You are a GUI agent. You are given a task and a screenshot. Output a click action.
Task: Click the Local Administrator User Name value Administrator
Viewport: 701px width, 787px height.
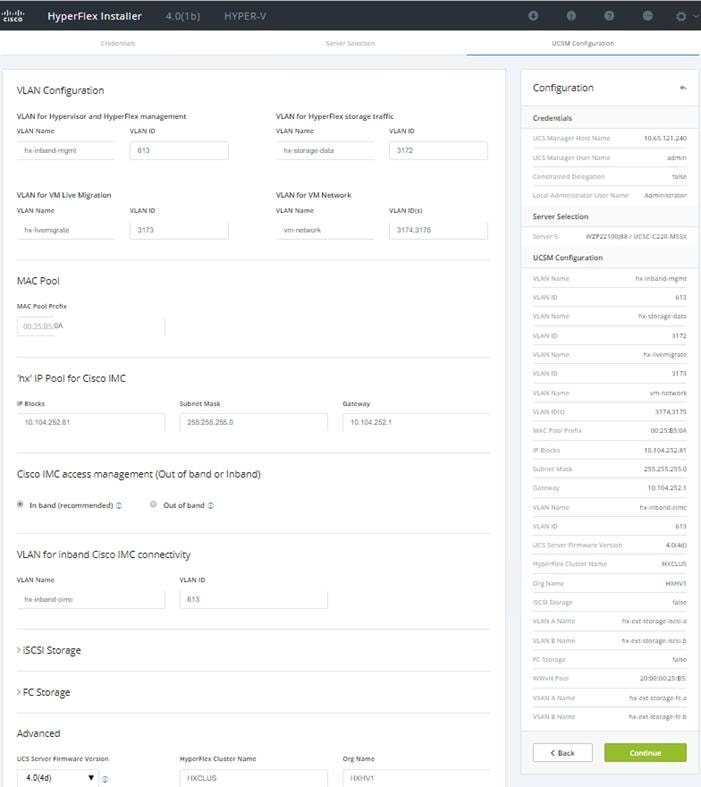pyautogui.click(x=665, y=195)
